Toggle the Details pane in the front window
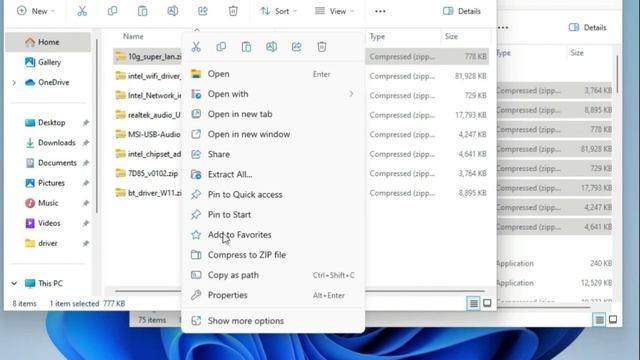 click(462, 11)
